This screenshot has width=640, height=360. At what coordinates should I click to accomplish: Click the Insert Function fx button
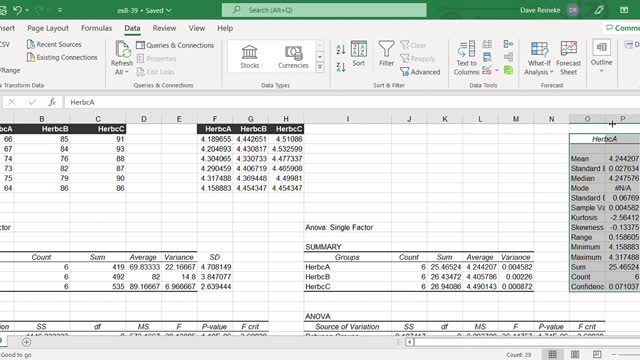coord(52,102)
